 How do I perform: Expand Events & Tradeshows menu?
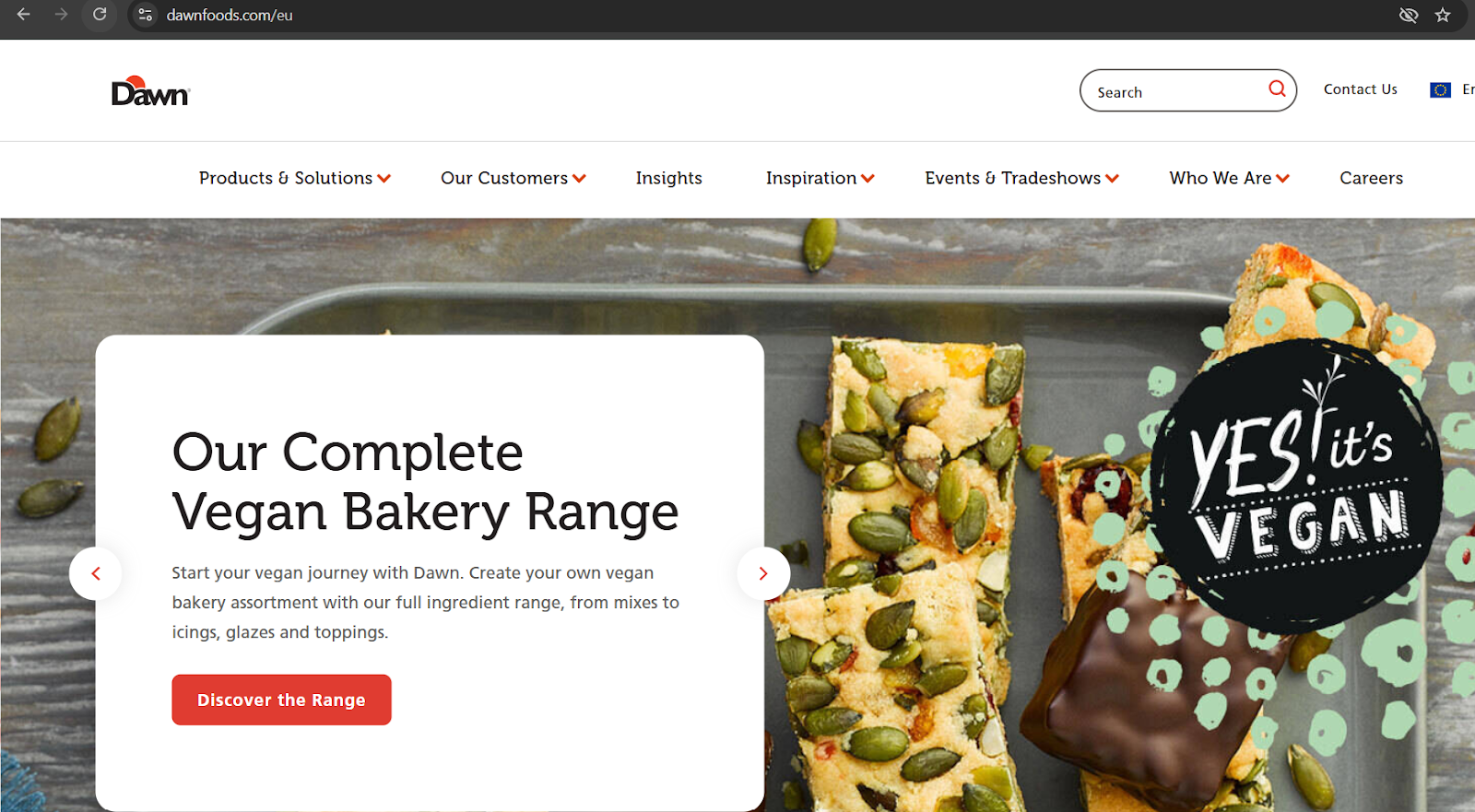(x=1022, y=178)
